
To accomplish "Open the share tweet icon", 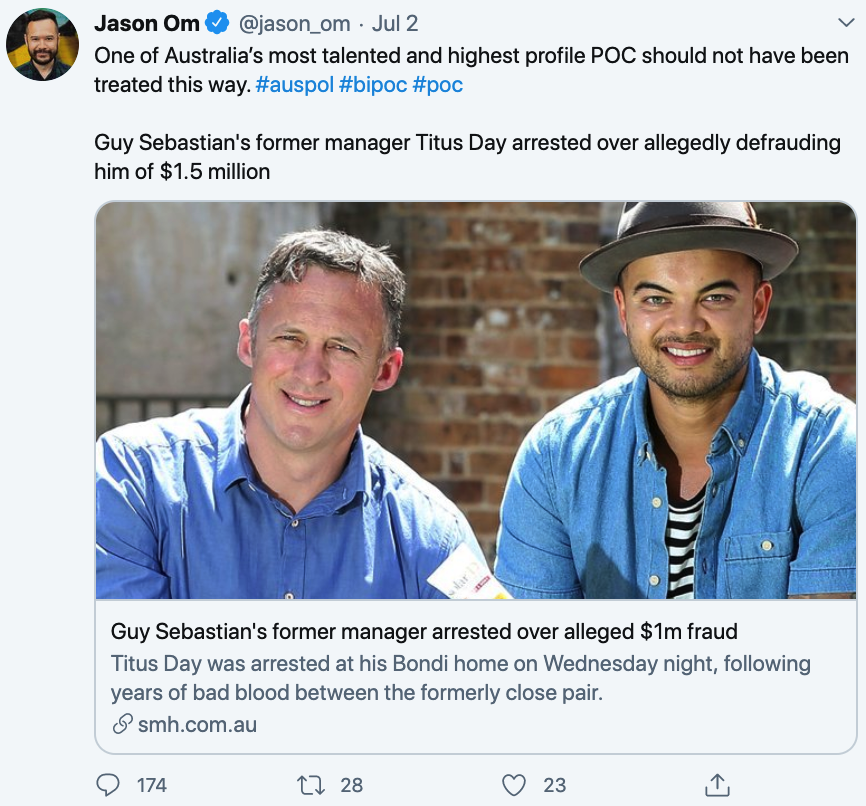I will coord(716,785).
